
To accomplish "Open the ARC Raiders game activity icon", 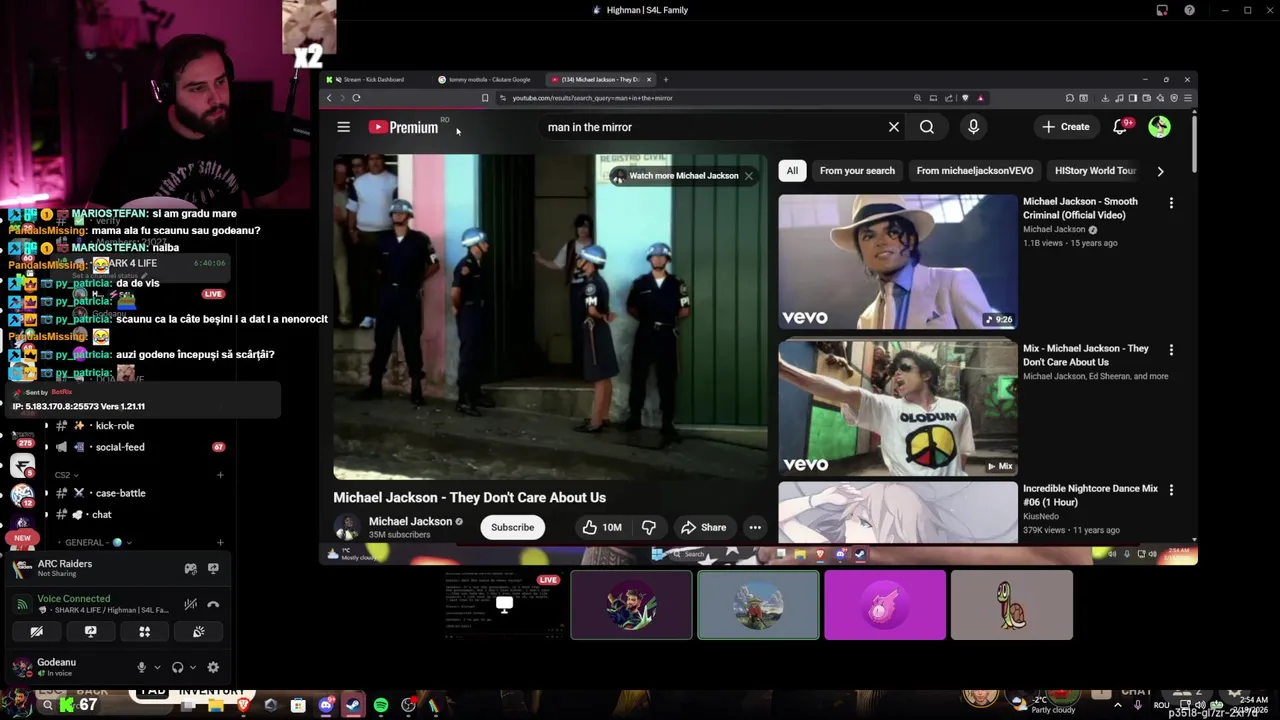I will (190, 569).
